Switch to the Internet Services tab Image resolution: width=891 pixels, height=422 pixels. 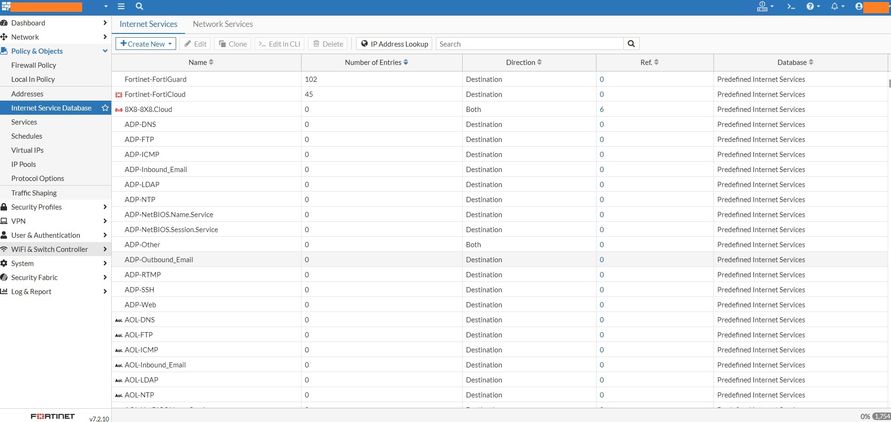[x=148, y=24]
